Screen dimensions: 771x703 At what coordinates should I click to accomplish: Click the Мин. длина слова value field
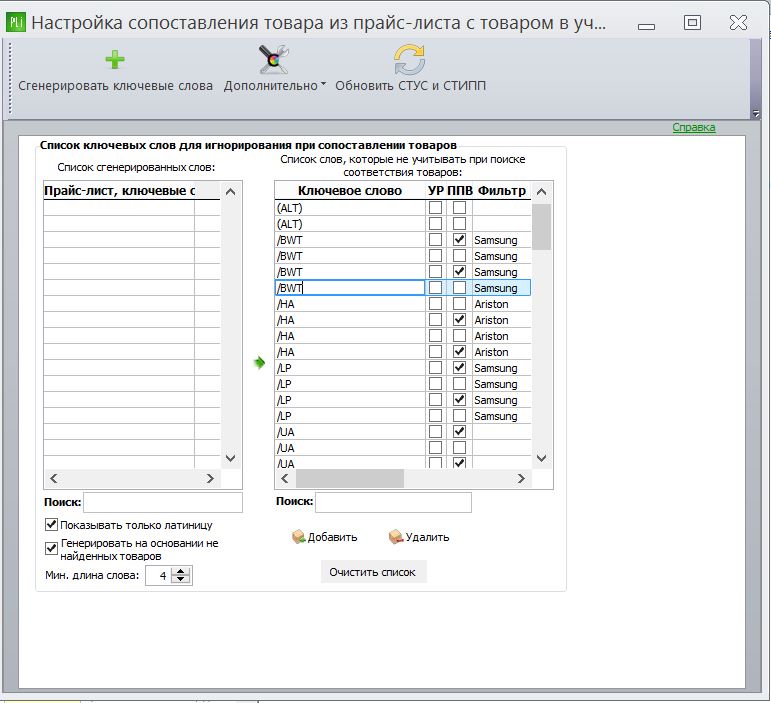(158, 576)
